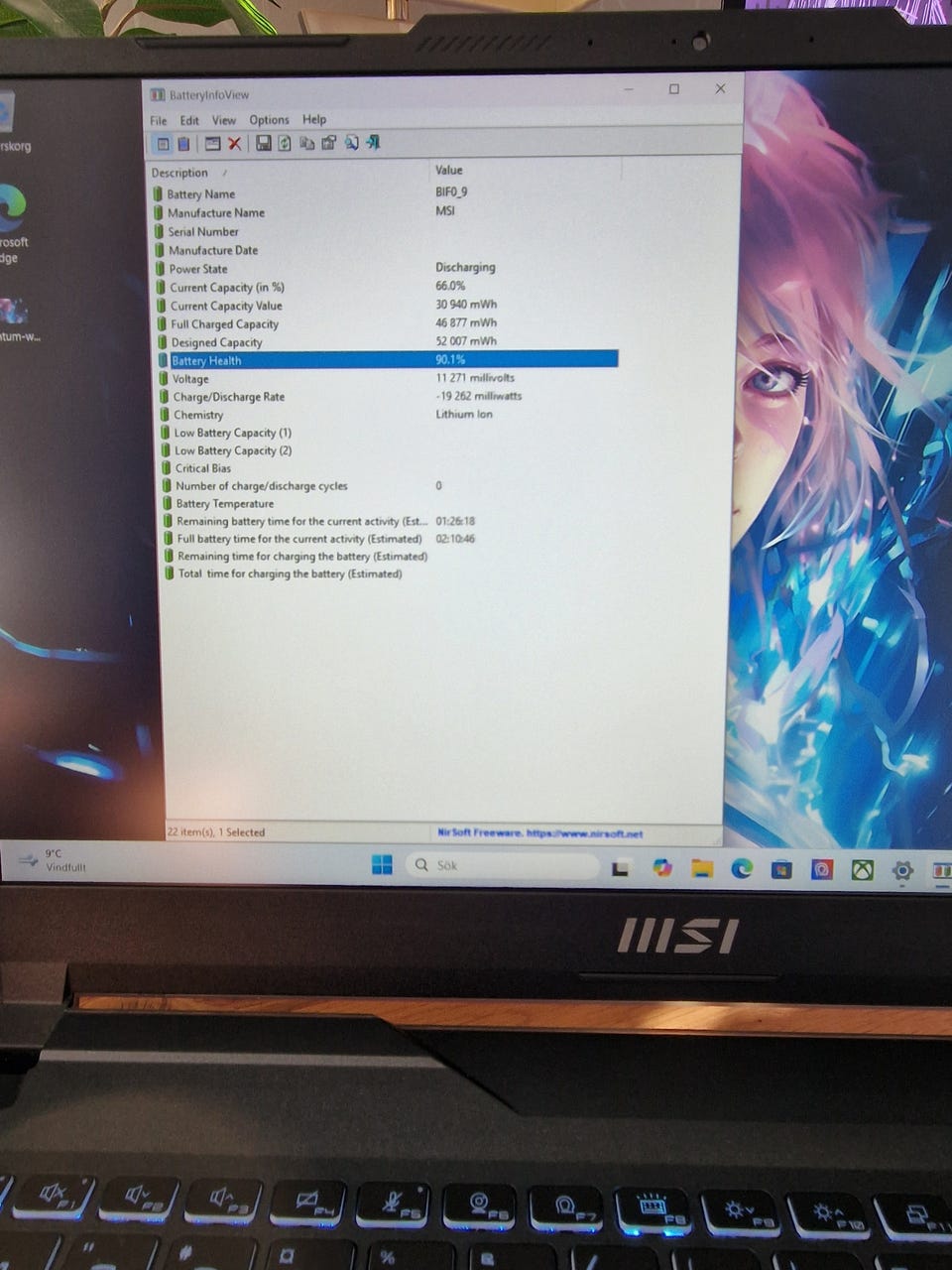The image size is (952, 1270).
Task: Click the highlighted Battery Health row
Action: [x=387, y=360]
